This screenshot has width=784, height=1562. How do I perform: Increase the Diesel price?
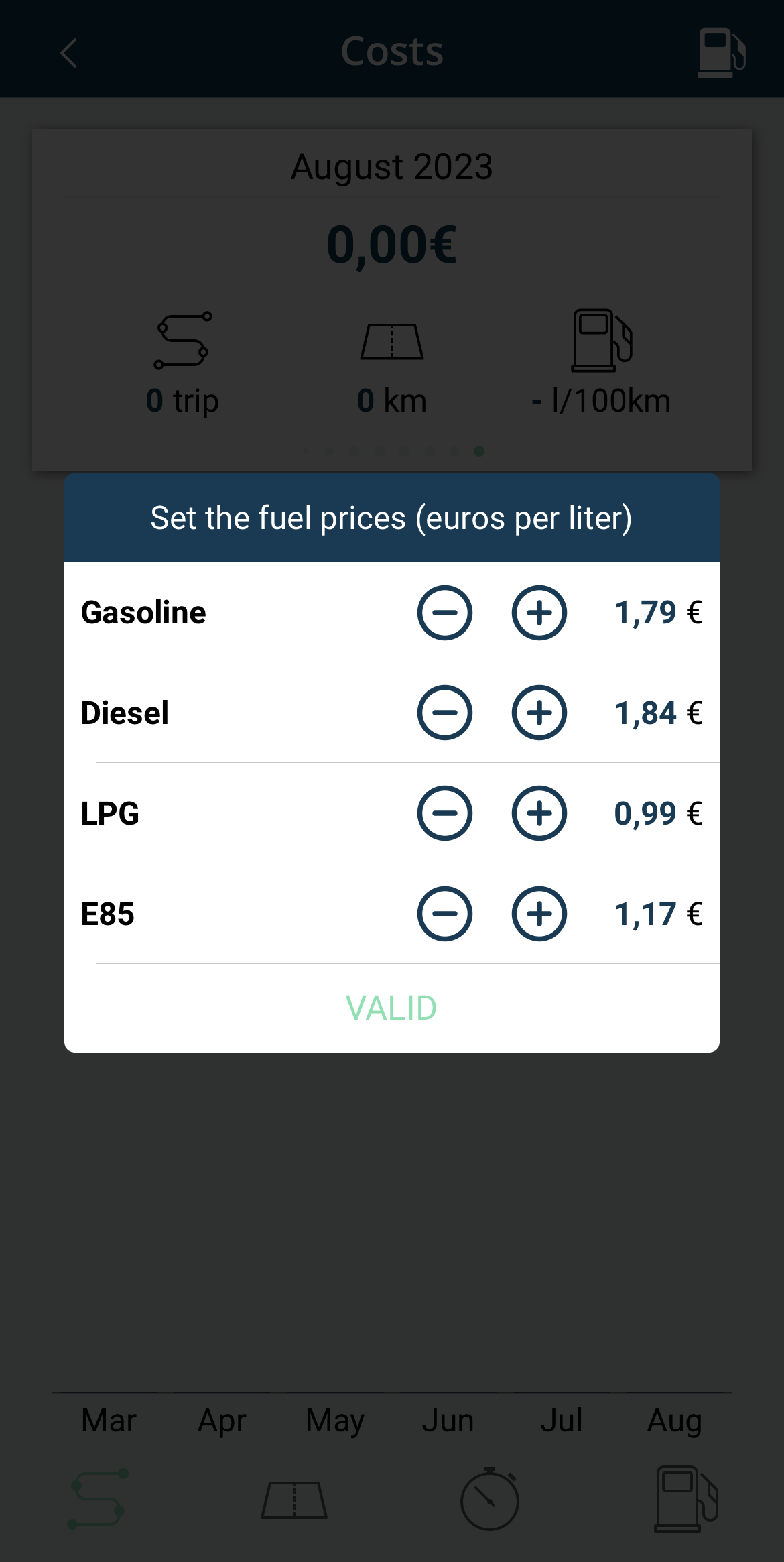coord(539,713)
